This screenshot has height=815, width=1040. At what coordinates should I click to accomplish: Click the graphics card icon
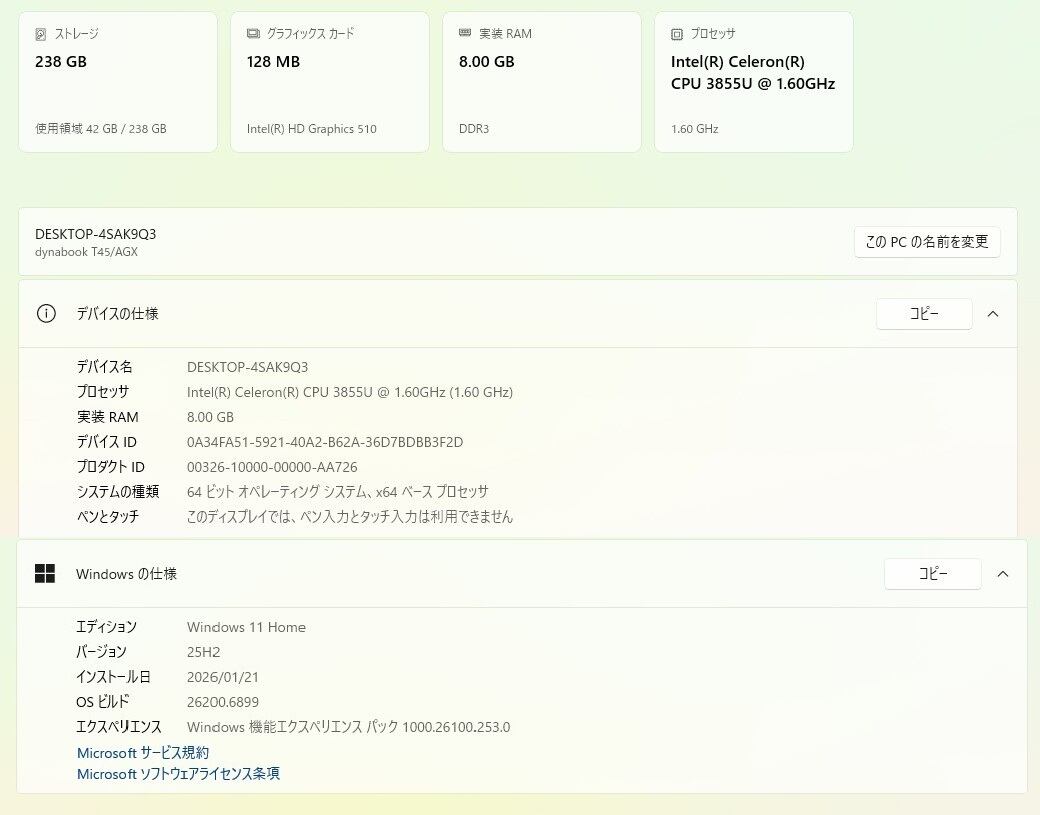click(x=253, y=34)
